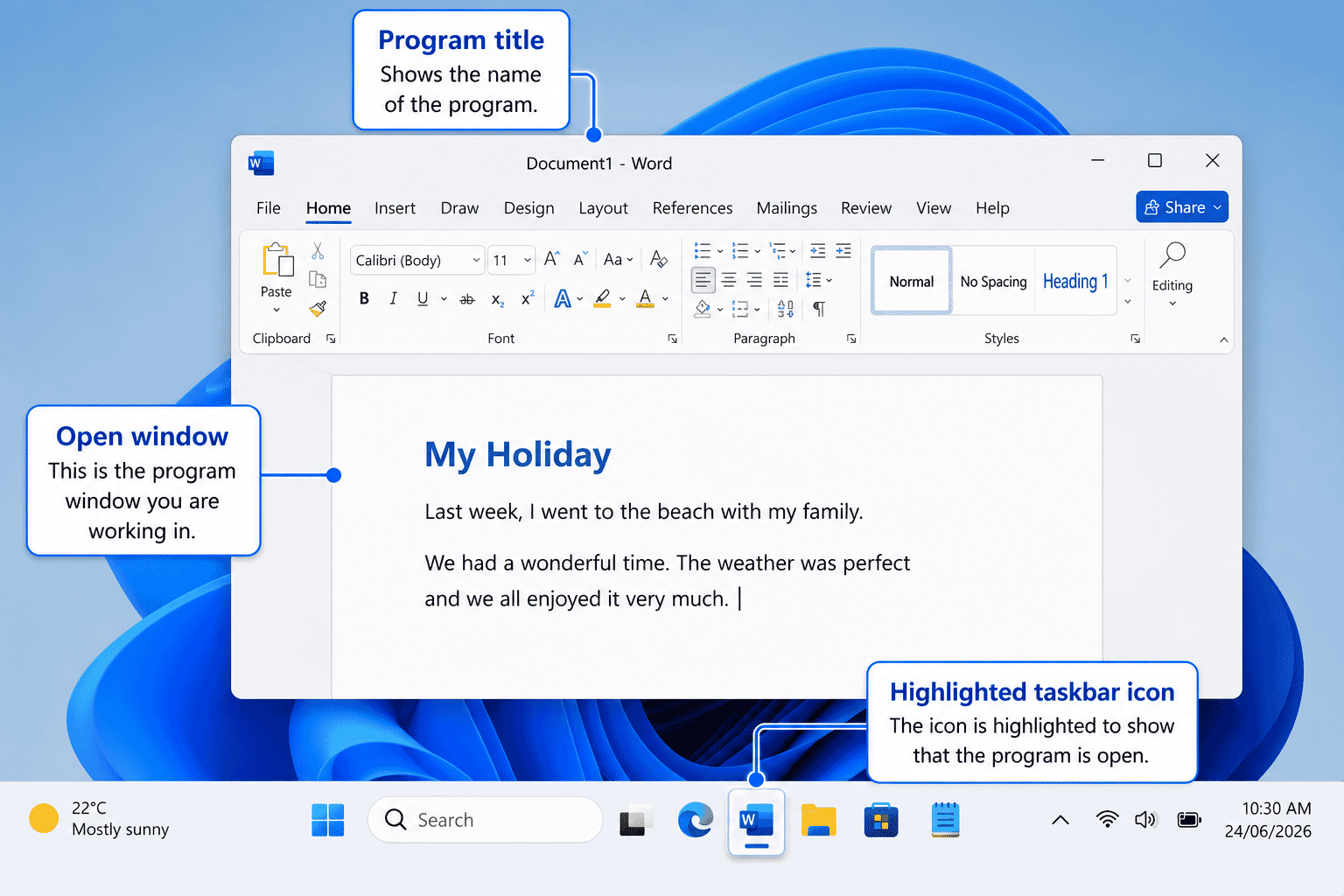This screenshot has width=1344, height=896.
Task: Click the line and paragraph spacing icon
Action: tap(813, 280)
